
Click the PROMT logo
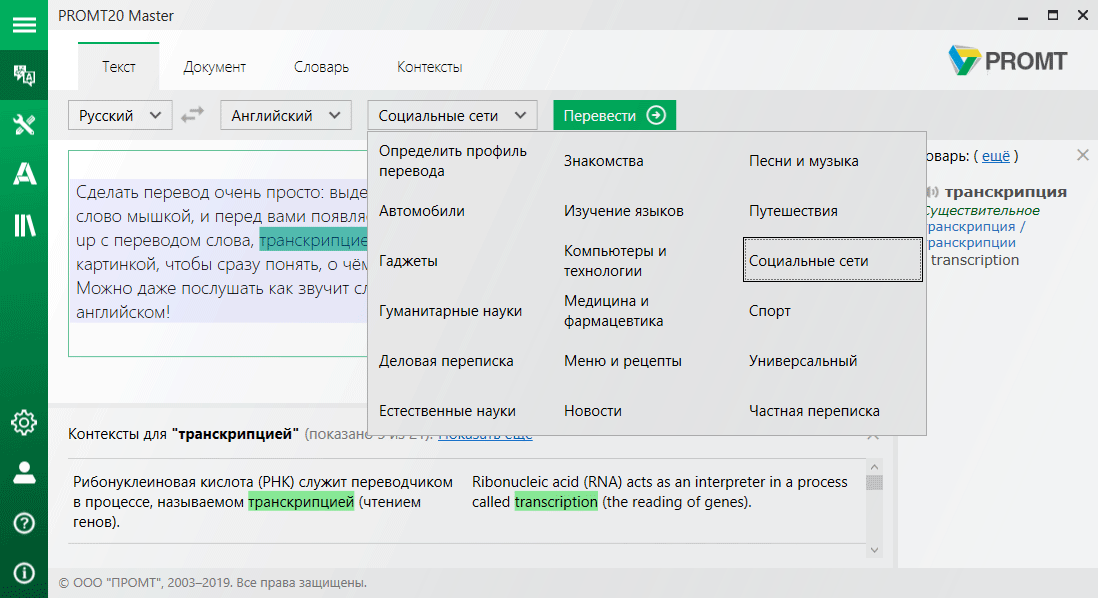coord(1008,61)
